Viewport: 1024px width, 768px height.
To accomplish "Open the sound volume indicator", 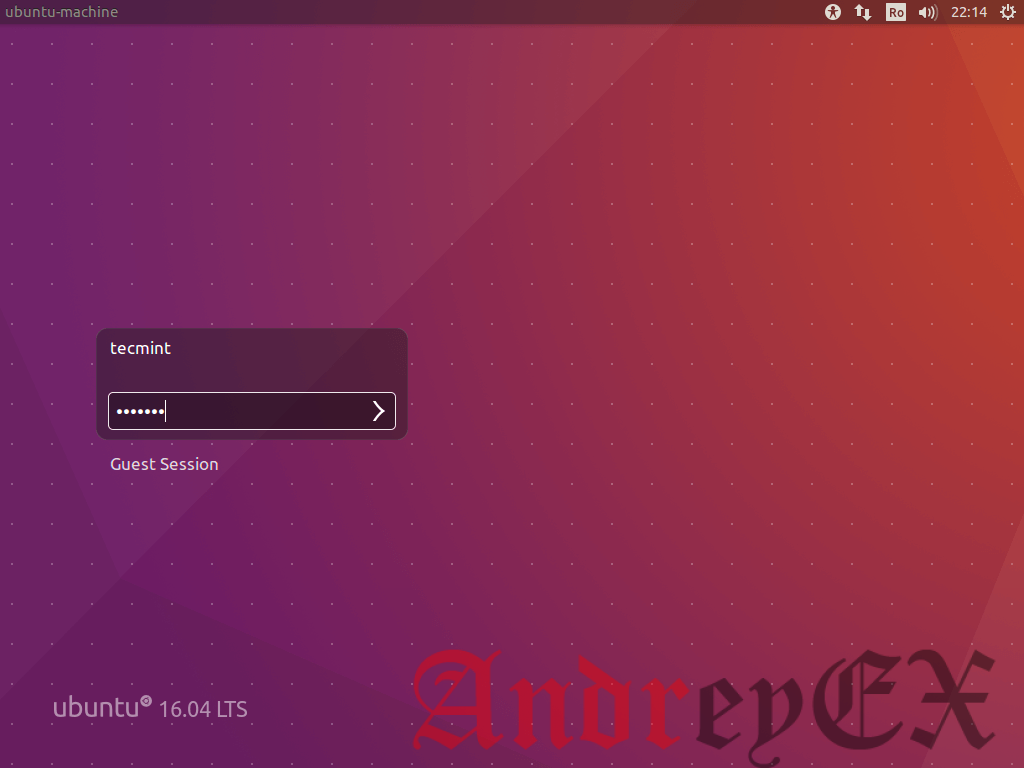I will pos(927,12).
